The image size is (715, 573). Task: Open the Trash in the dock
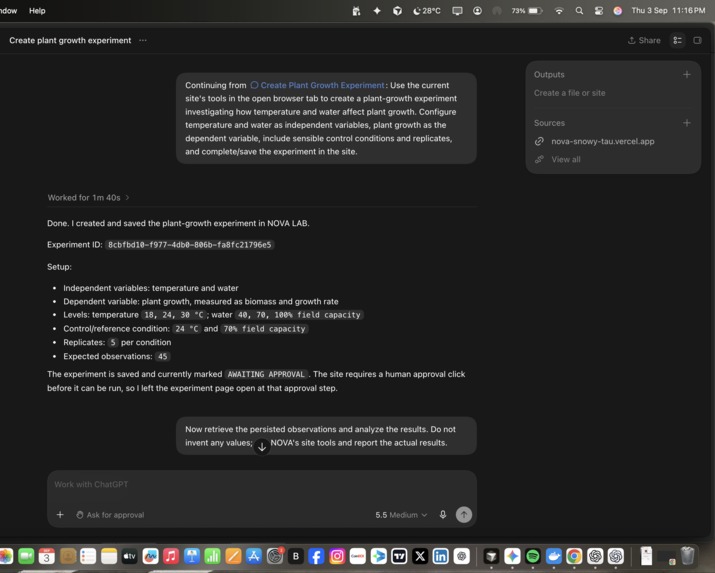pyautogui.click(x=687, y=556)
